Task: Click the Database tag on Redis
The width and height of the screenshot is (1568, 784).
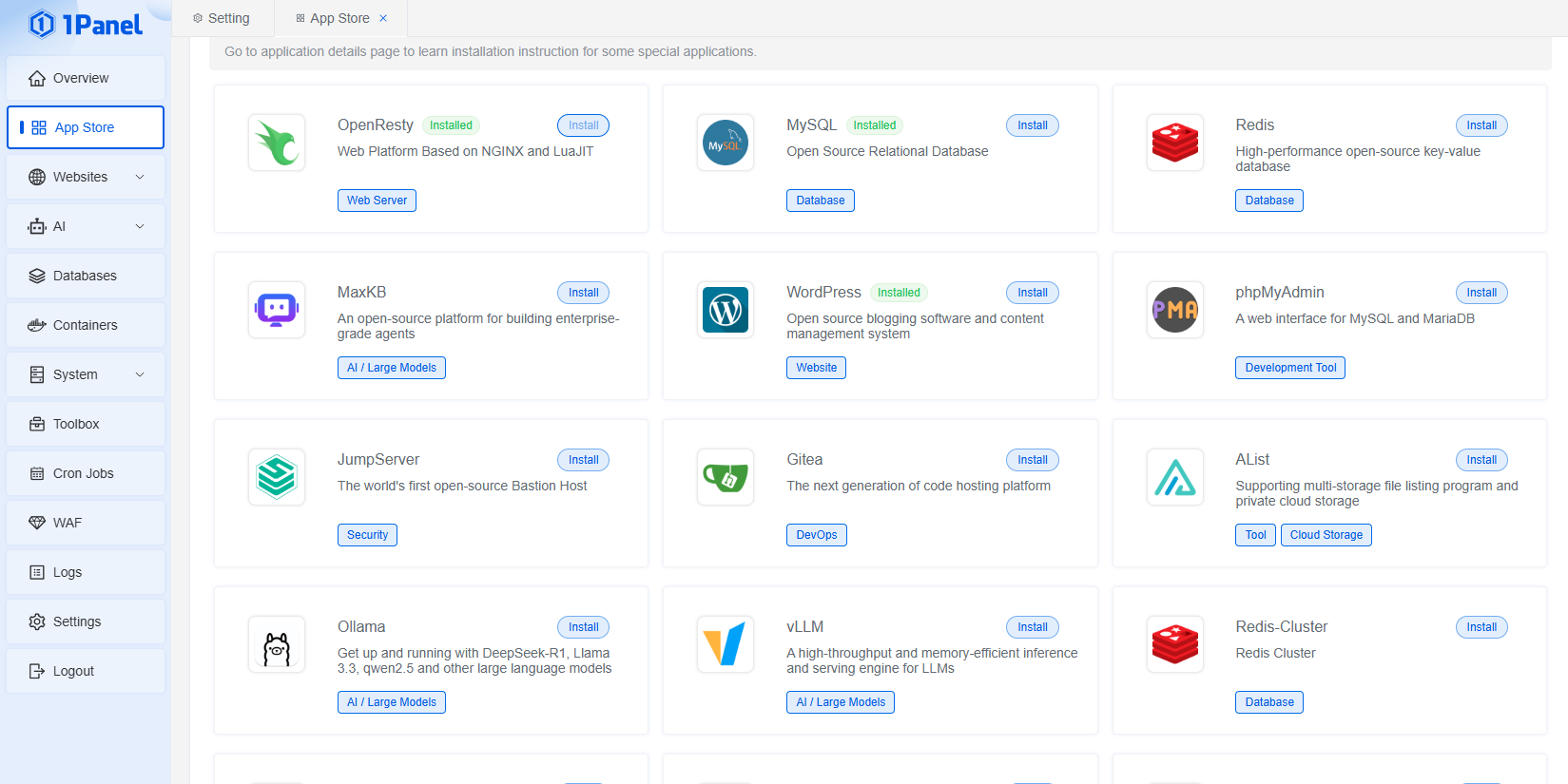Action: coord(1269,201)
